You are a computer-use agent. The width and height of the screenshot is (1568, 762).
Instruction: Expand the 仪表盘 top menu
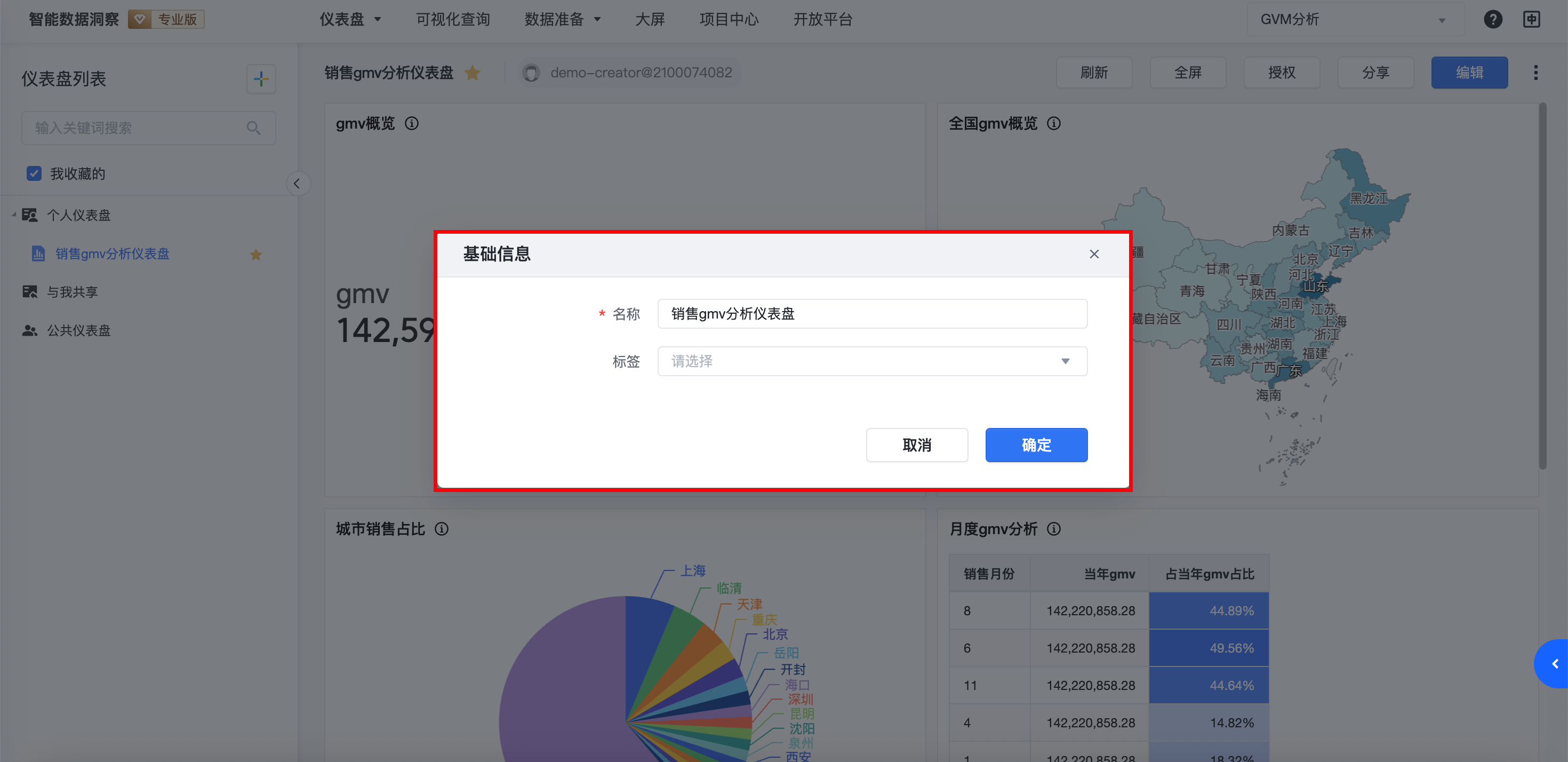click(350, 20)
